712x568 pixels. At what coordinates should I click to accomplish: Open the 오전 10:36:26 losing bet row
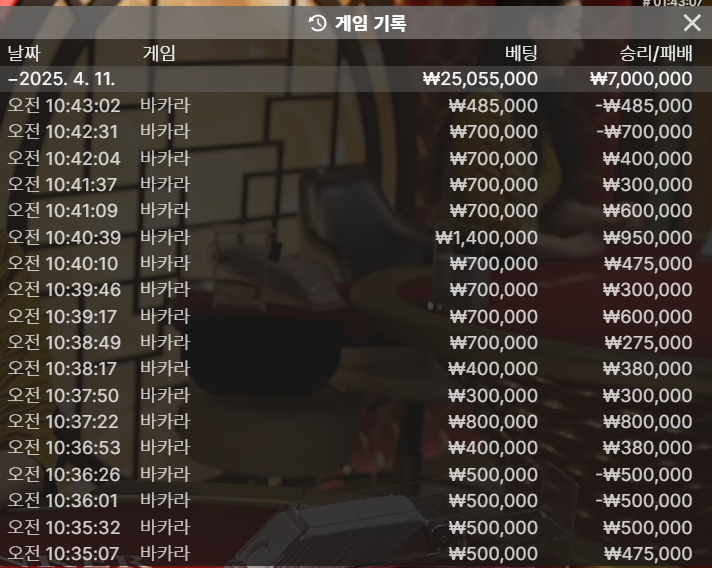coord(356,474)
